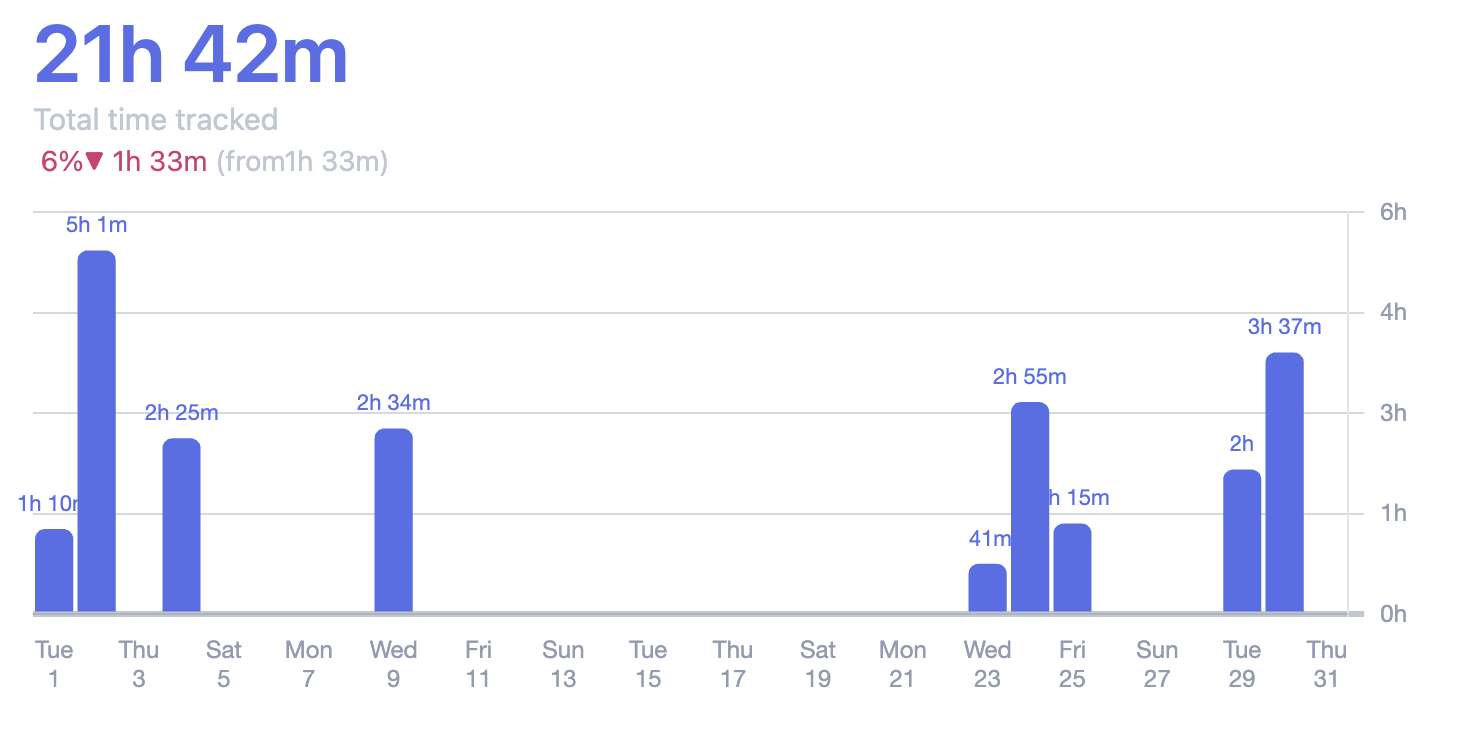1460x730 pixels.
Task: Click the 2h 34m bar on Wed 9
Action: tap(393, 520)
